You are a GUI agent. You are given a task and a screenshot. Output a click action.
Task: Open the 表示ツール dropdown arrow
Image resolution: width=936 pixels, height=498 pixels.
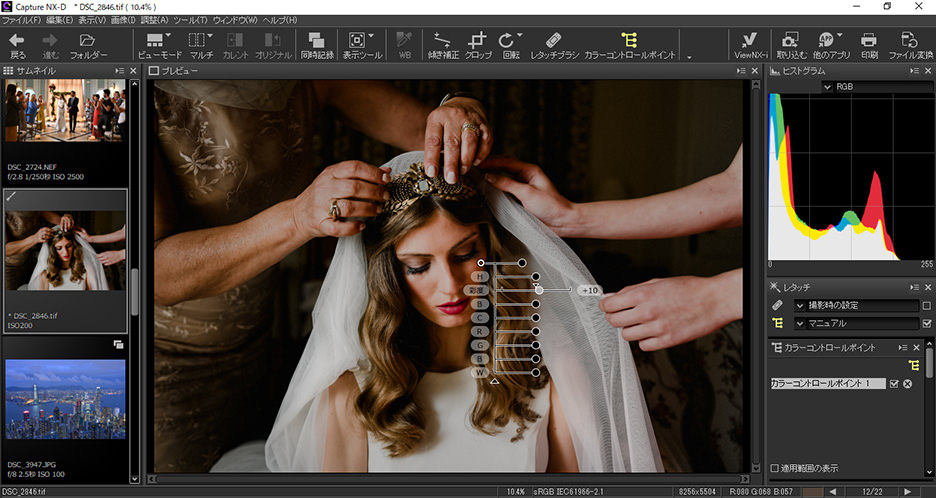[x=371, y=36]
